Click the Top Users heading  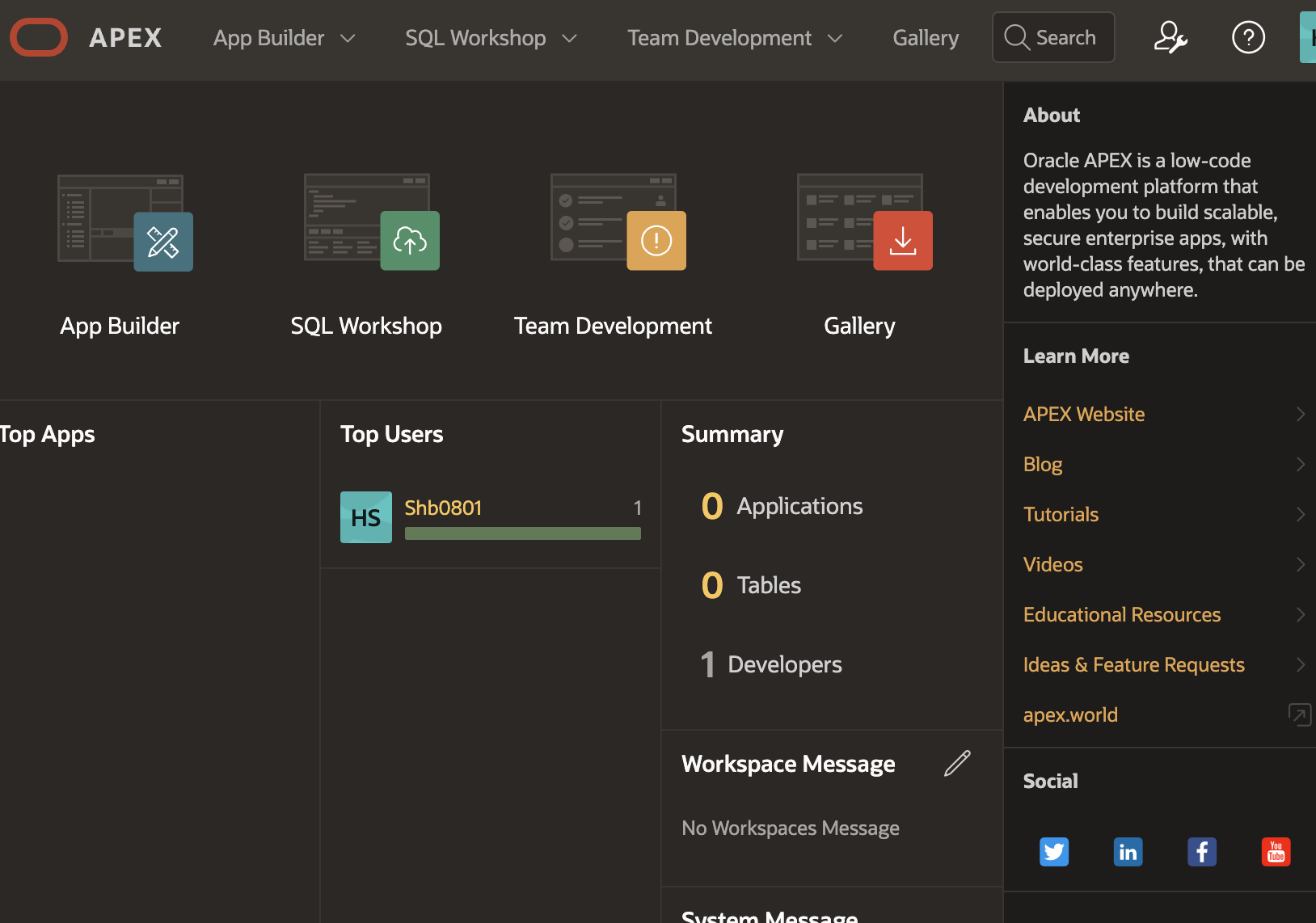click(x=391, y=434)
